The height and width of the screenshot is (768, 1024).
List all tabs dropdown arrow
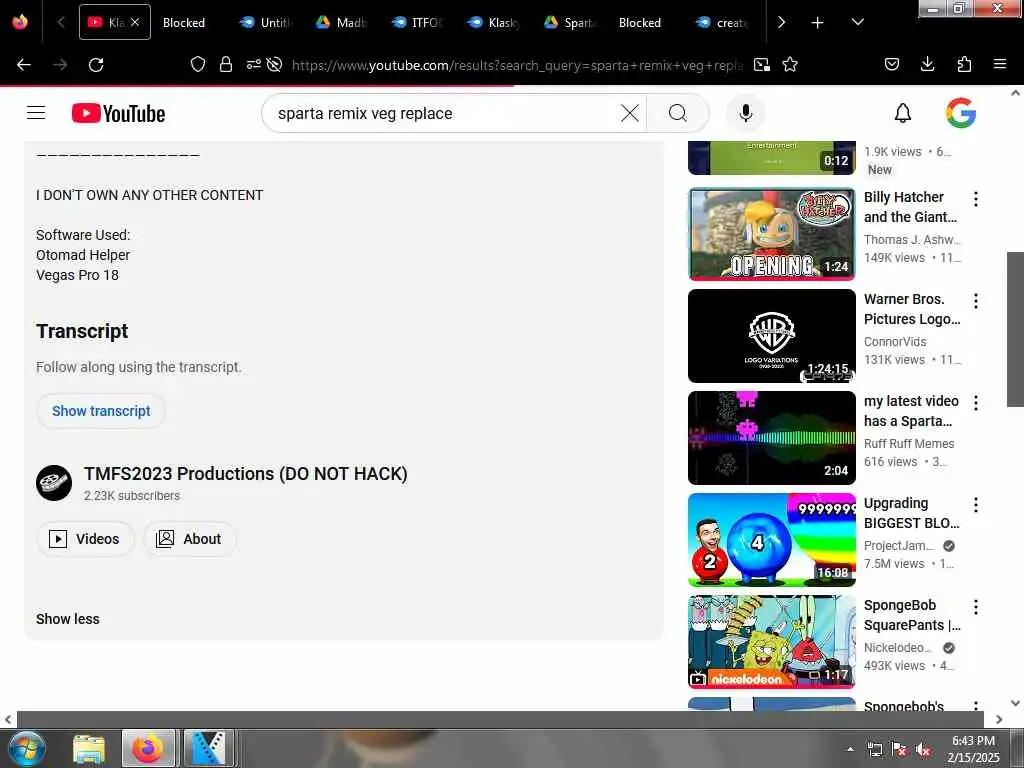[x=857, y=22]
